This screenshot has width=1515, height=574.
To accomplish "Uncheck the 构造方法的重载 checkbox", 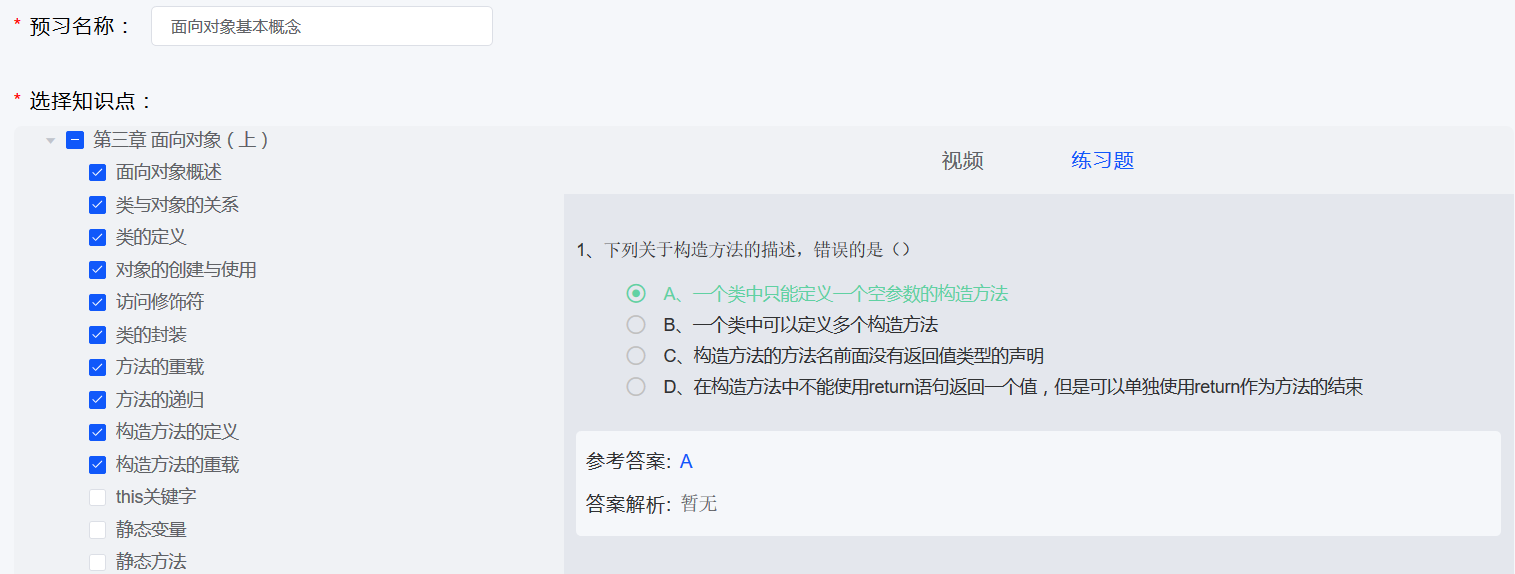I will (x=97, y=465).
